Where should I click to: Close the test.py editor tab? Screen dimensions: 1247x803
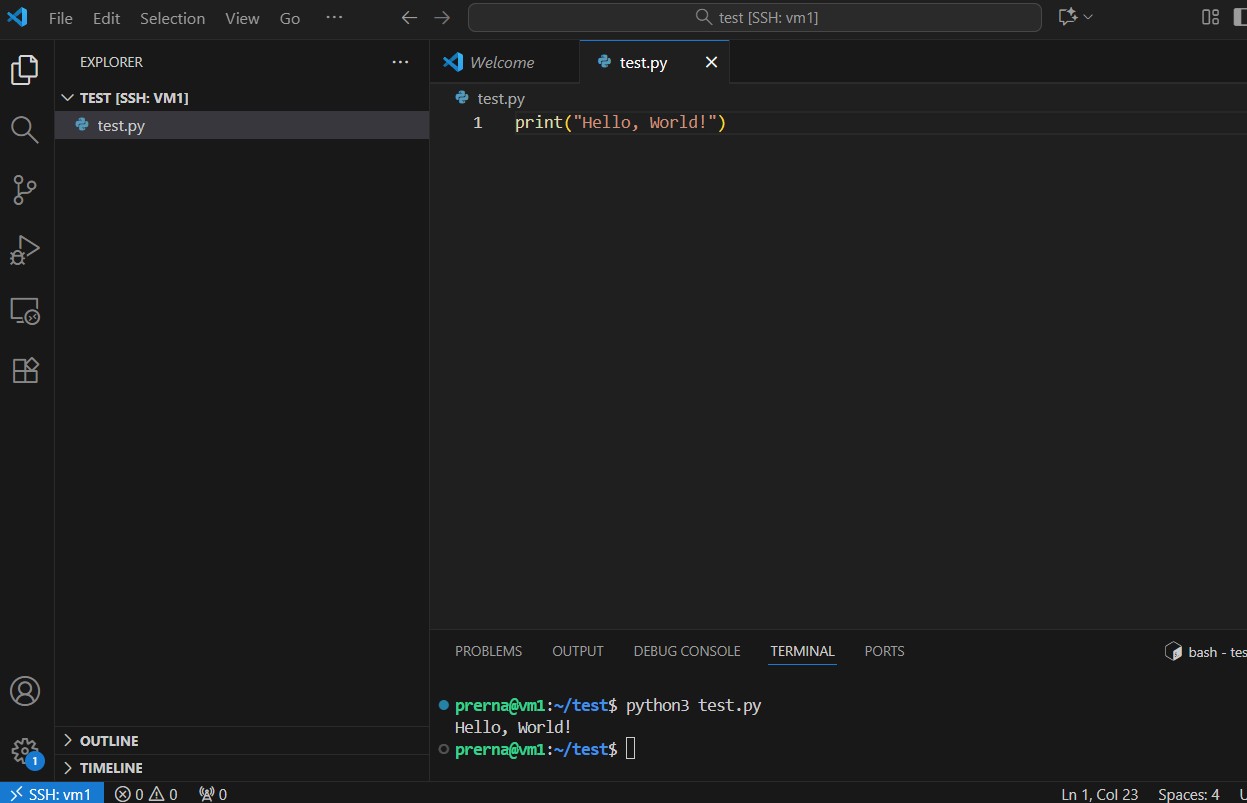point(711,62)
